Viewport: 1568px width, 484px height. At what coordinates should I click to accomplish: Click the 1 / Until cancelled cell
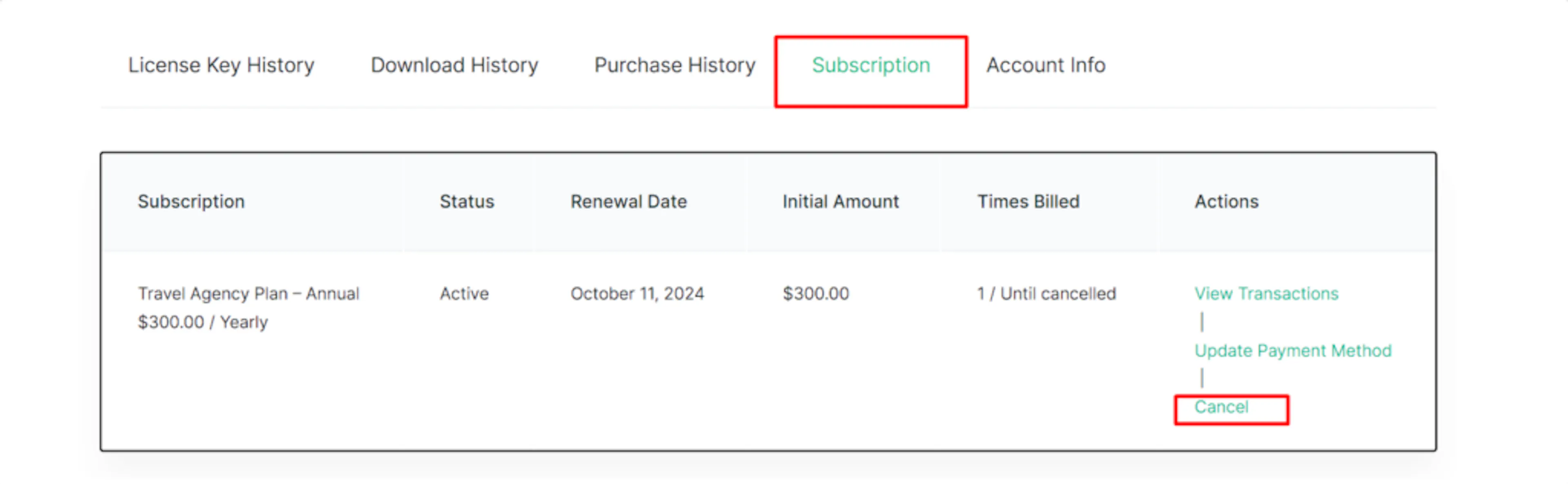pyautogui.click(x=1046, y=293)
